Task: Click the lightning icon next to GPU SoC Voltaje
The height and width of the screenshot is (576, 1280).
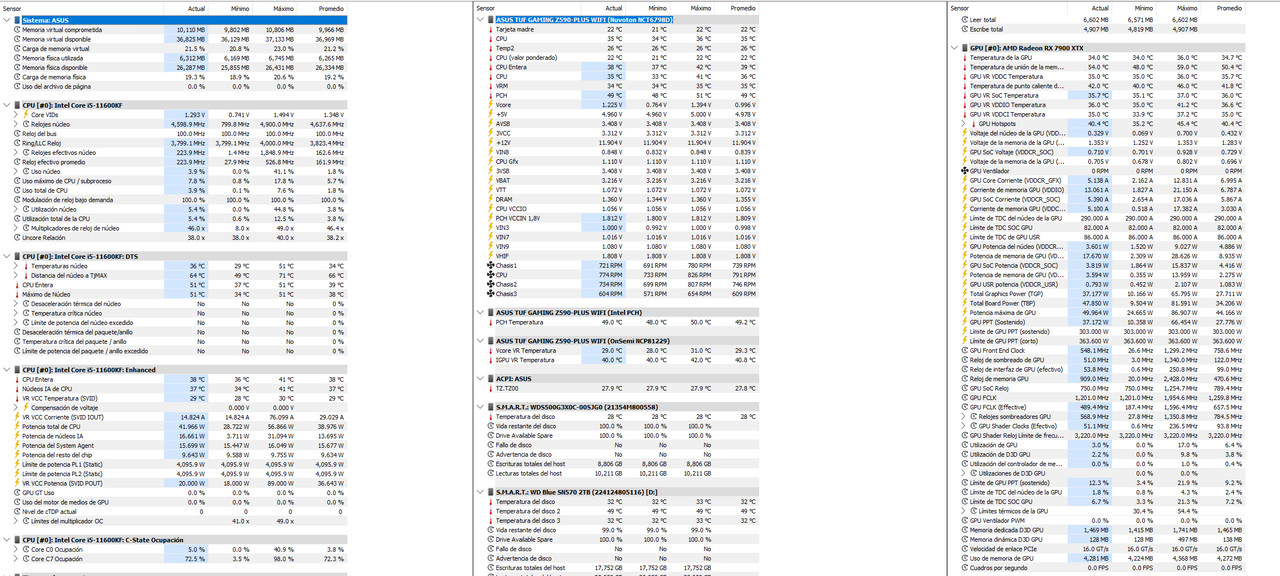Action: pyautogui.click(x=963, y=152)
